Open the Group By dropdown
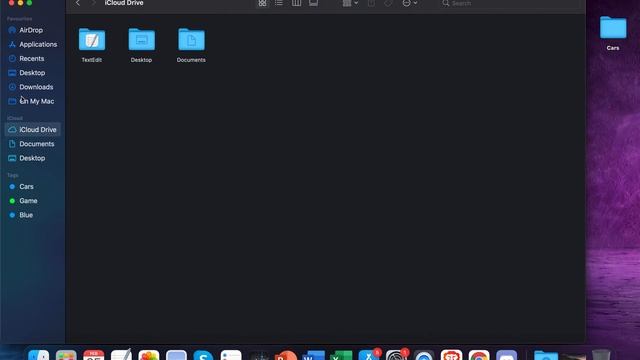 350,3
